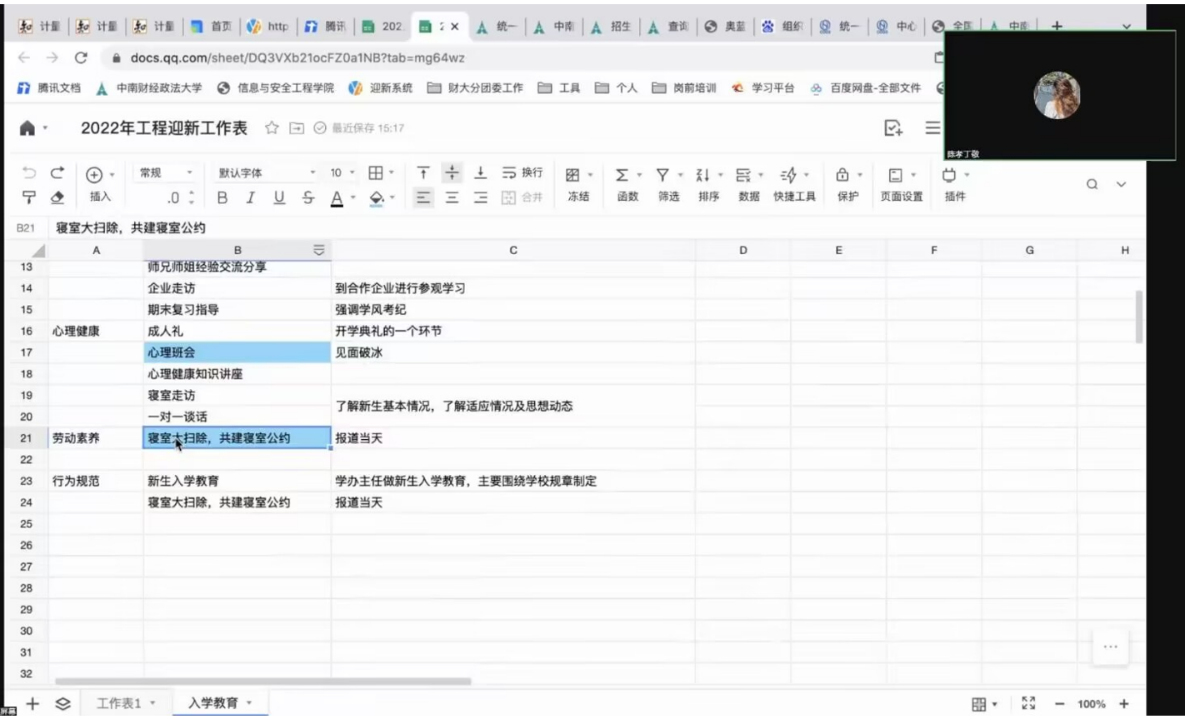Open bookmark 腾讯文档
The height and width of the screenshot is (724, 1185).
coord(49,88)
